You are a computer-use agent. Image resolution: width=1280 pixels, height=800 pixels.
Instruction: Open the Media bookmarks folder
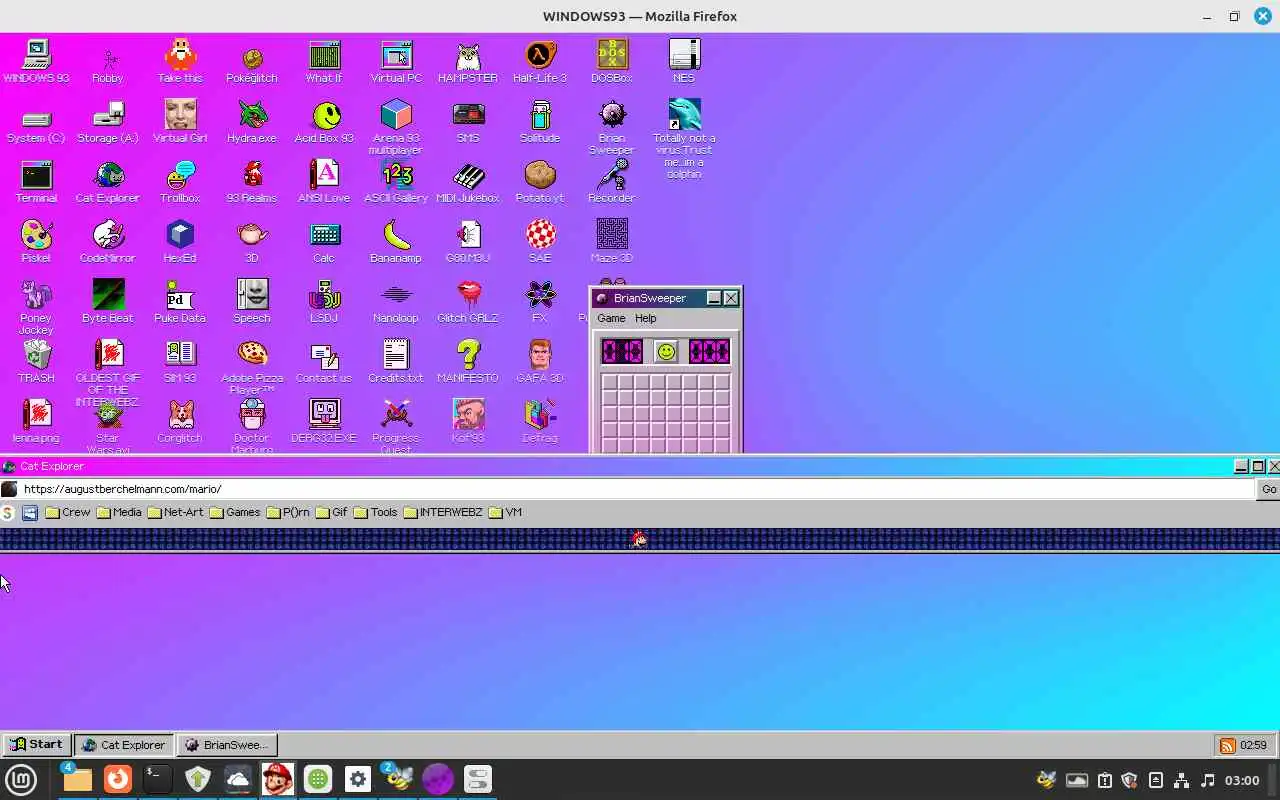(x=118, y=512)
